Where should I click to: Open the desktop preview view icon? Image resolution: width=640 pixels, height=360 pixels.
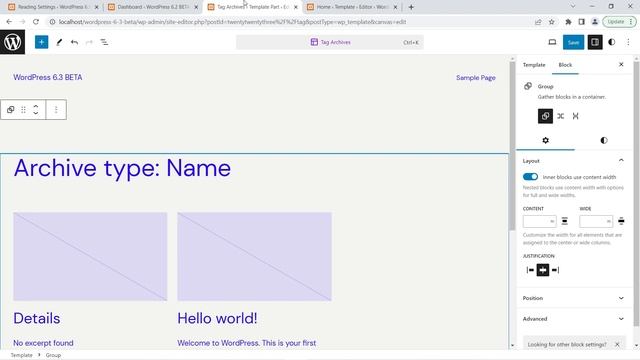552,42
